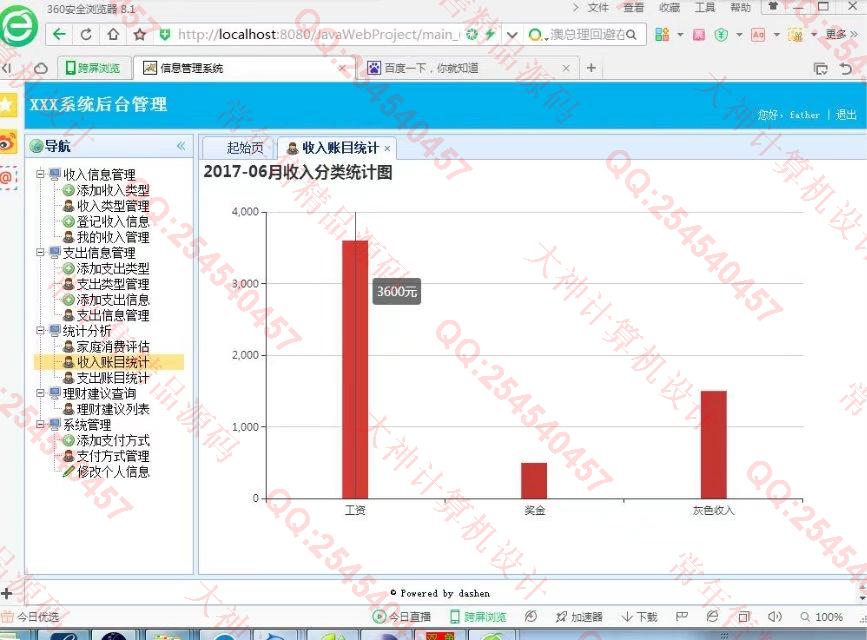867x640 pixels.
Task: Collapse the 收入信息管理 tree node
Action: click(x=41, y=174)
